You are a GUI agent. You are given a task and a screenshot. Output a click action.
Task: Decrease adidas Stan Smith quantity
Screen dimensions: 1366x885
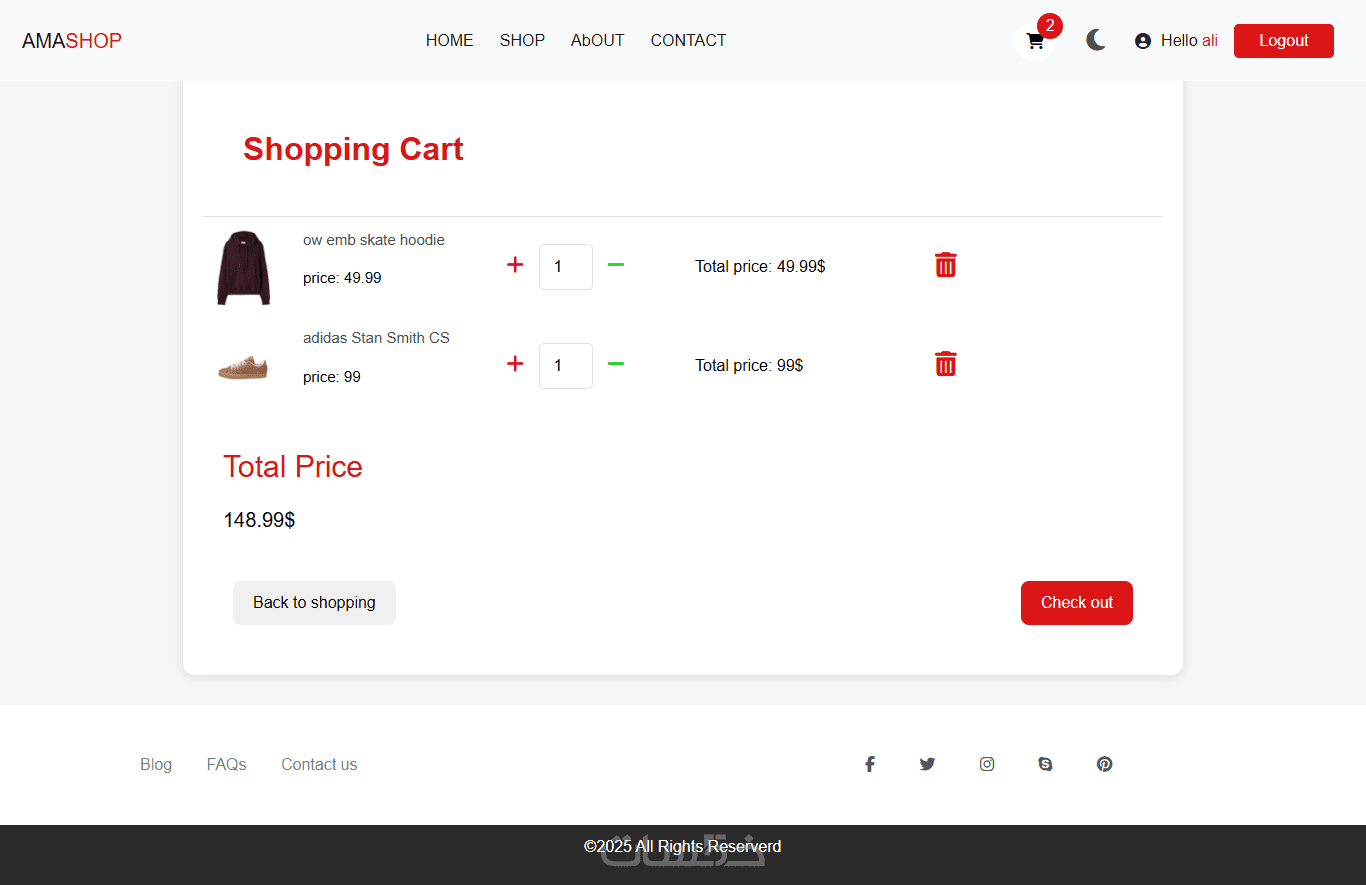click(x=616, y=364)
